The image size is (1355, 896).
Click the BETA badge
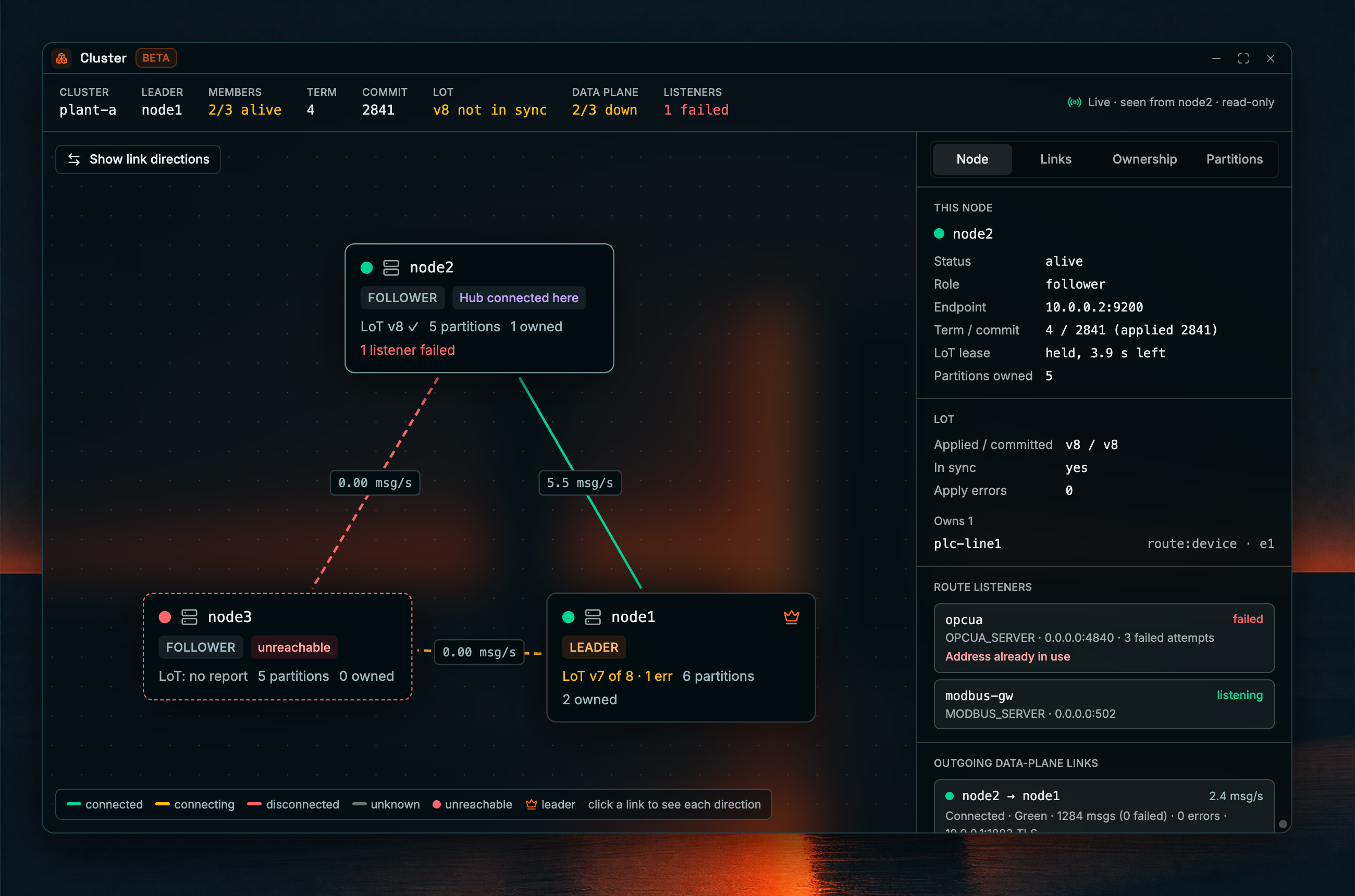click(x=156, y=58)
